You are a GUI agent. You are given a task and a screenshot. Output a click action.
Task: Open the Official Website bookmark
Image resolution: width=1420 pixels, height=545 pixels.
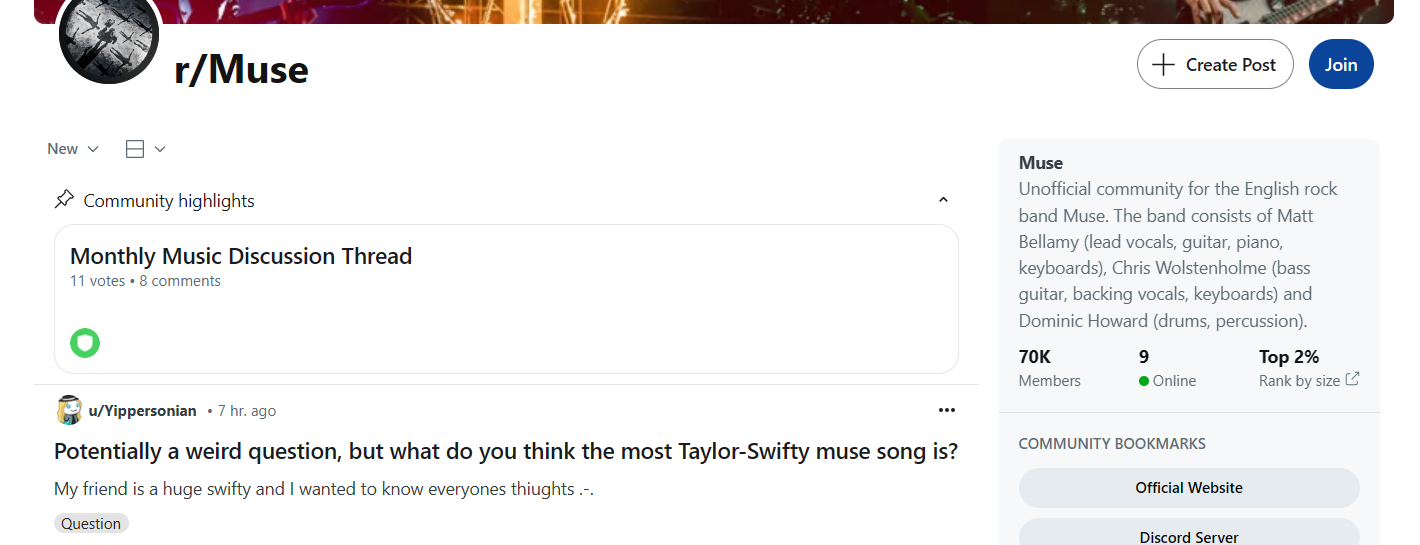[x=1188, y=488]
